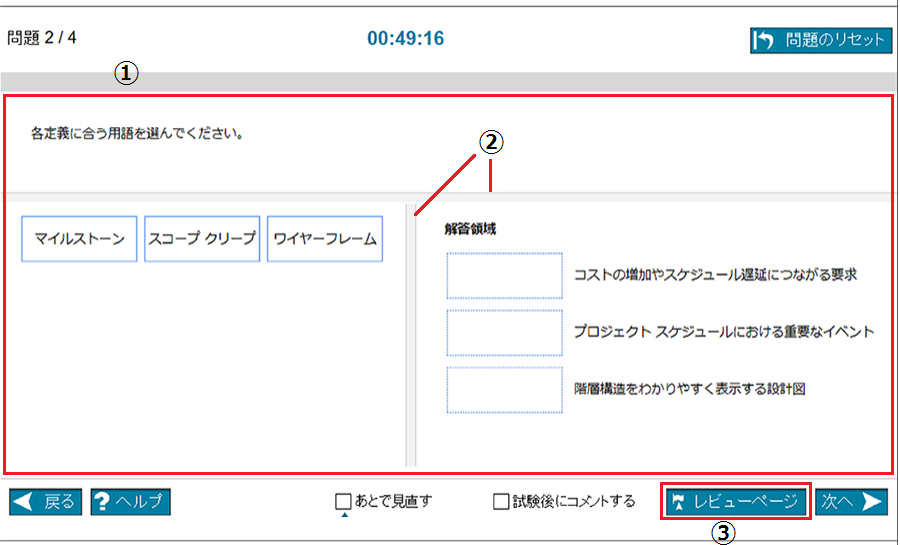
Task: Click the 00:49:16 countdown timer
Action: 405,39
